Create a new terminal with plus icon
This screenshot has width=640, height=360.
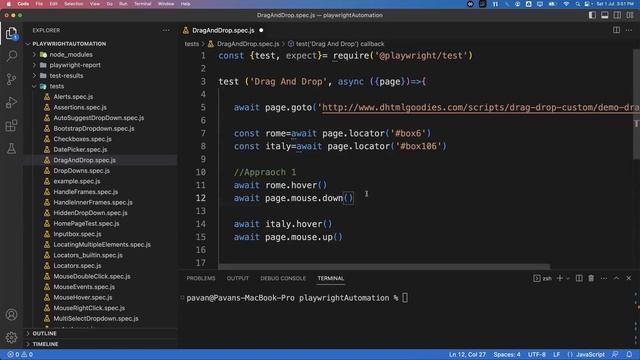(560, 278)
